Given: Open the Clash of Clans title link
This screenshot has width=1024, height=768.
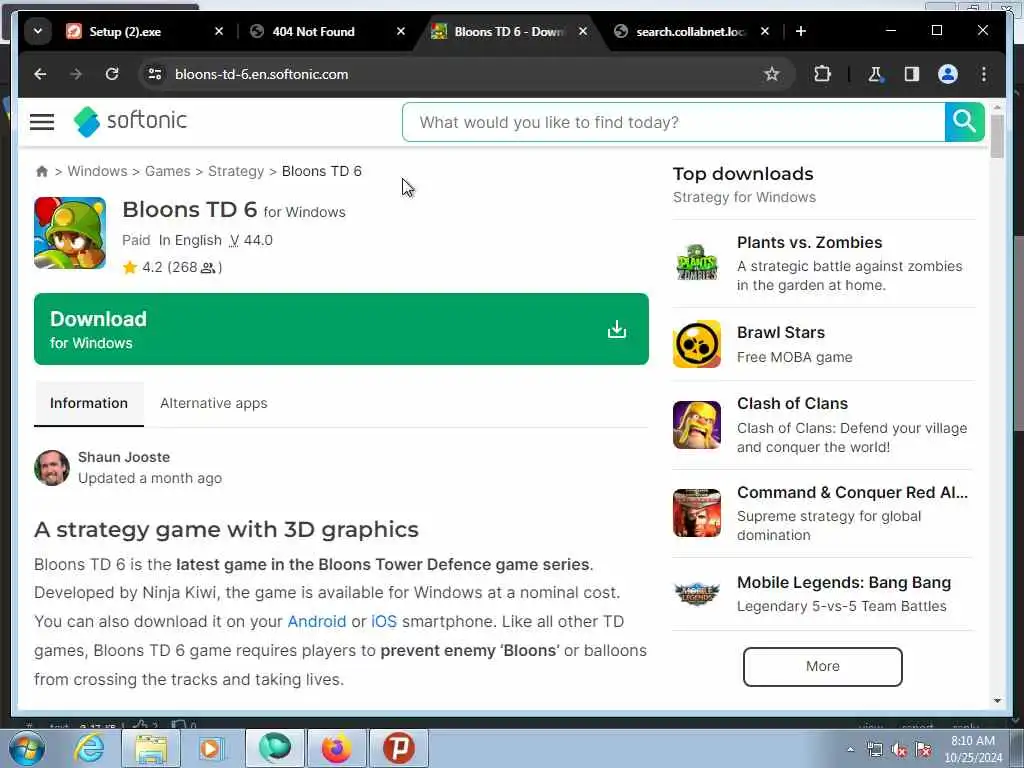Looking at the screenshot, I should coord(792,404).
